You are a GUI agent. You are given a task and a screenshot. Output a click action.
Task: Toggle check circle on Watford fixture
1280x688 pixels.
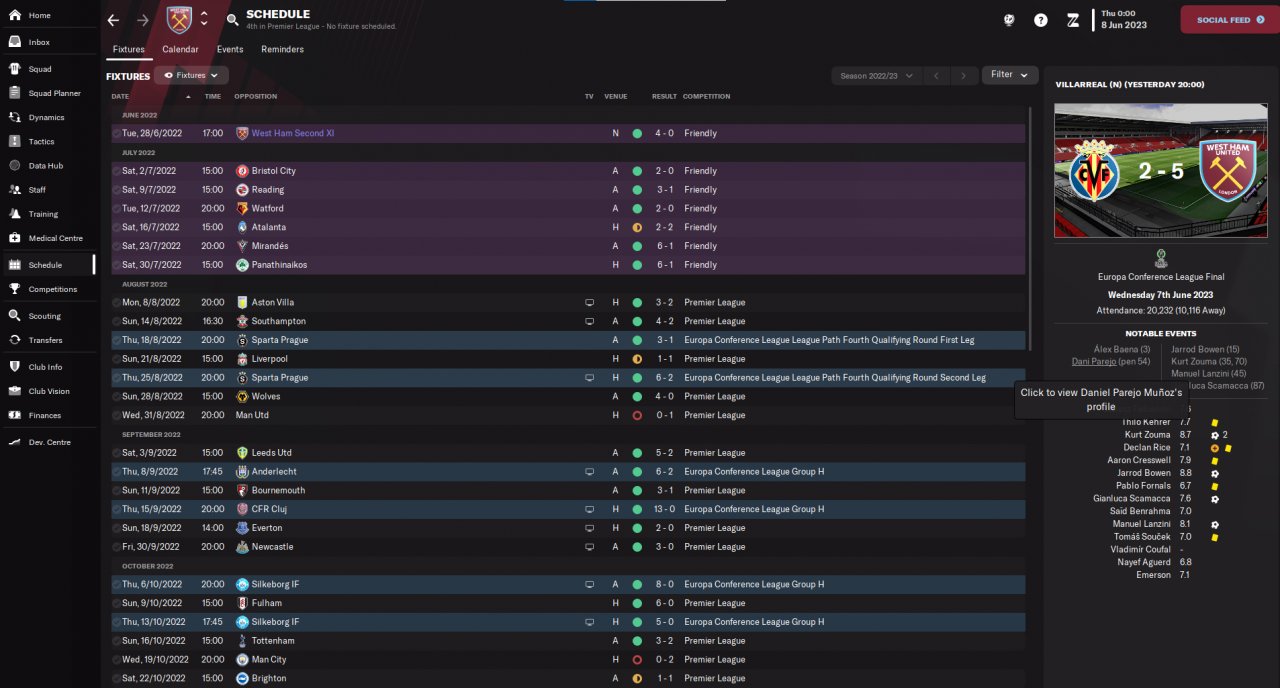click(x=116, y=208)
